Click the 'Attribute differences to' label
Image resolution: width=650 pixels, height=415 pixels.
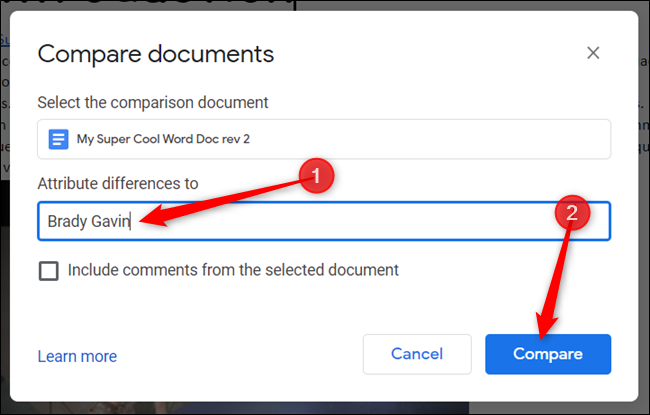click(118, 183)
